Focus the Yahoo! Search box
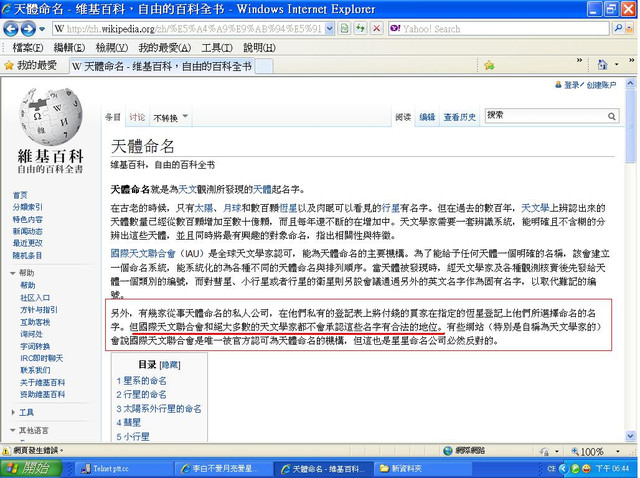This screenshot has height=478, width=640. click(499, 29)
